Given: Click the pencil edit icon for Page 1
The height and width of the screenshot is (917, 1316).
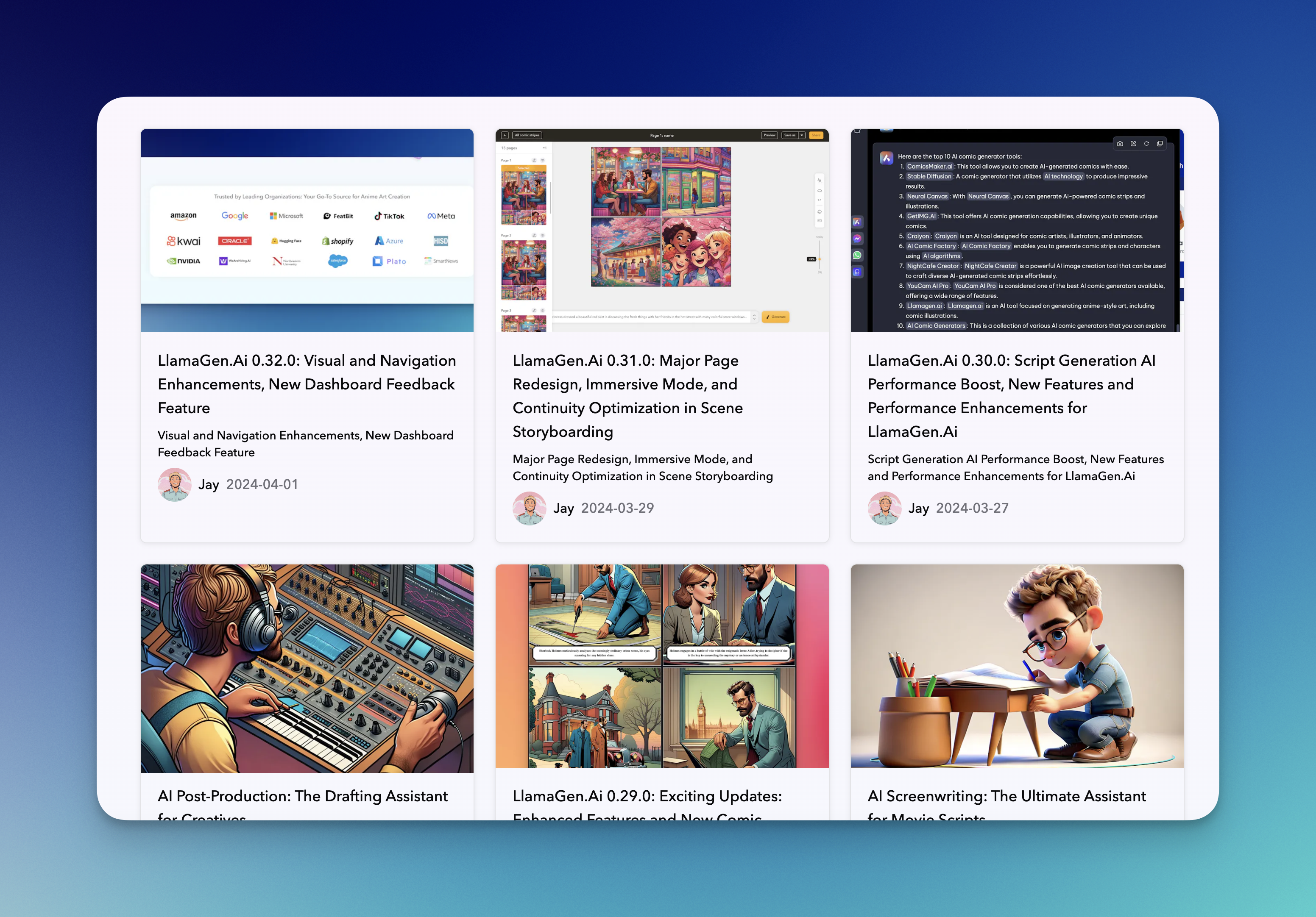Looking at the screenshot, I should (x=534, y=160).
